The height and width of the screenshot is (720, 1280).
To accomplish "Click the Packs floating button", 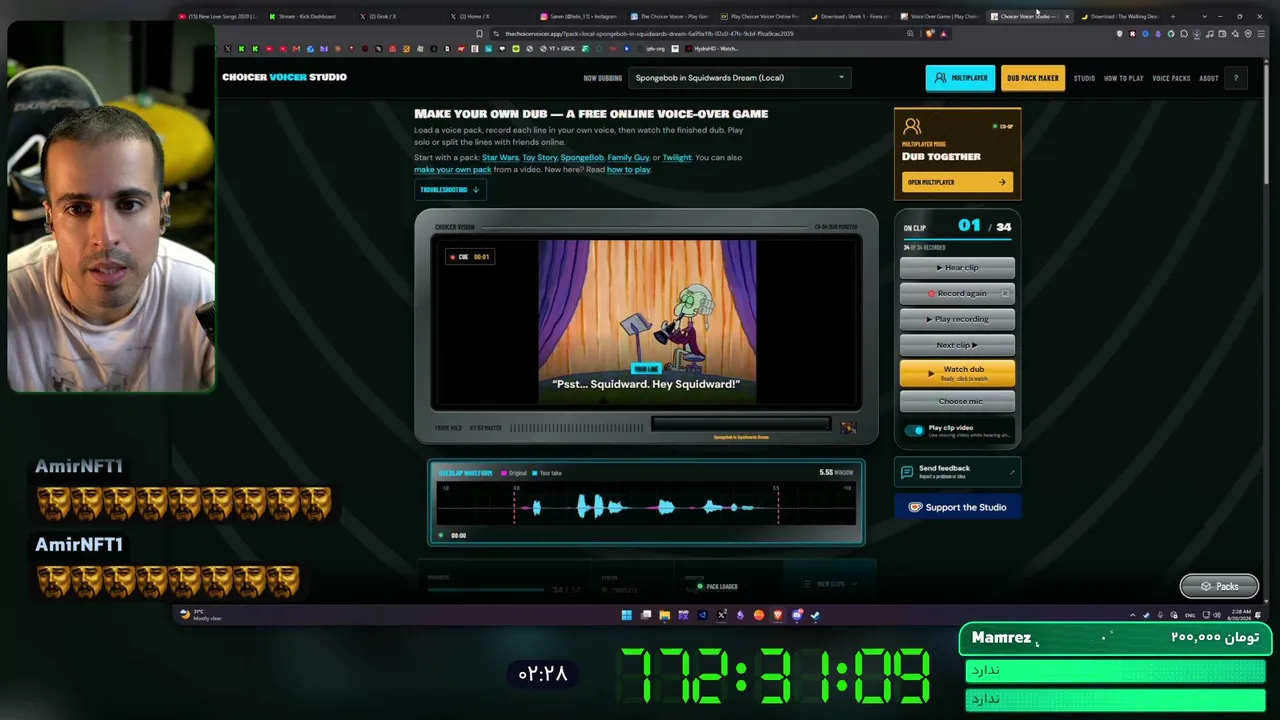I will coord(1219,586).
